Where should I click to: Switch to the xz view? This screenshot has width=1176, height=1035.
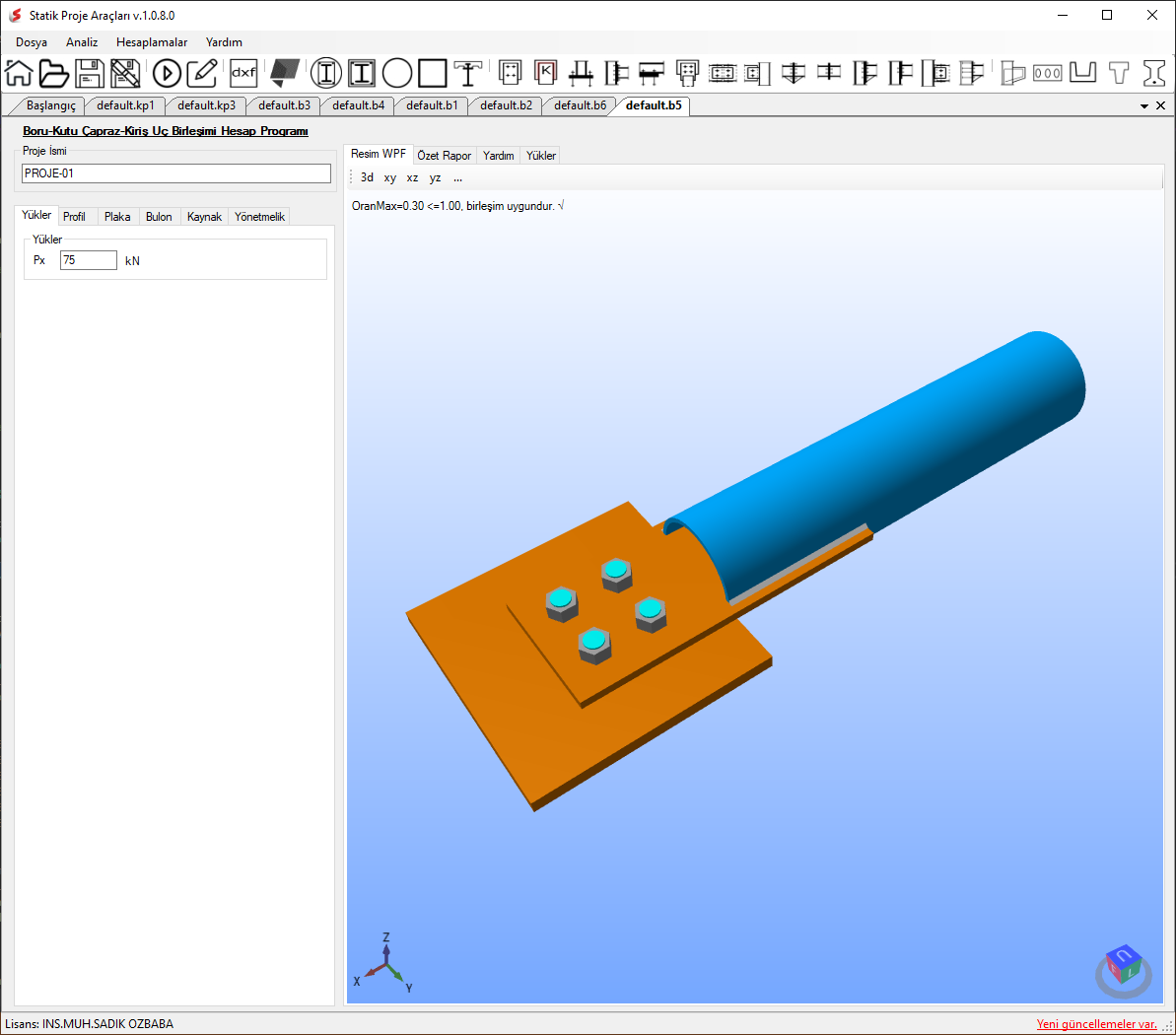412,177
